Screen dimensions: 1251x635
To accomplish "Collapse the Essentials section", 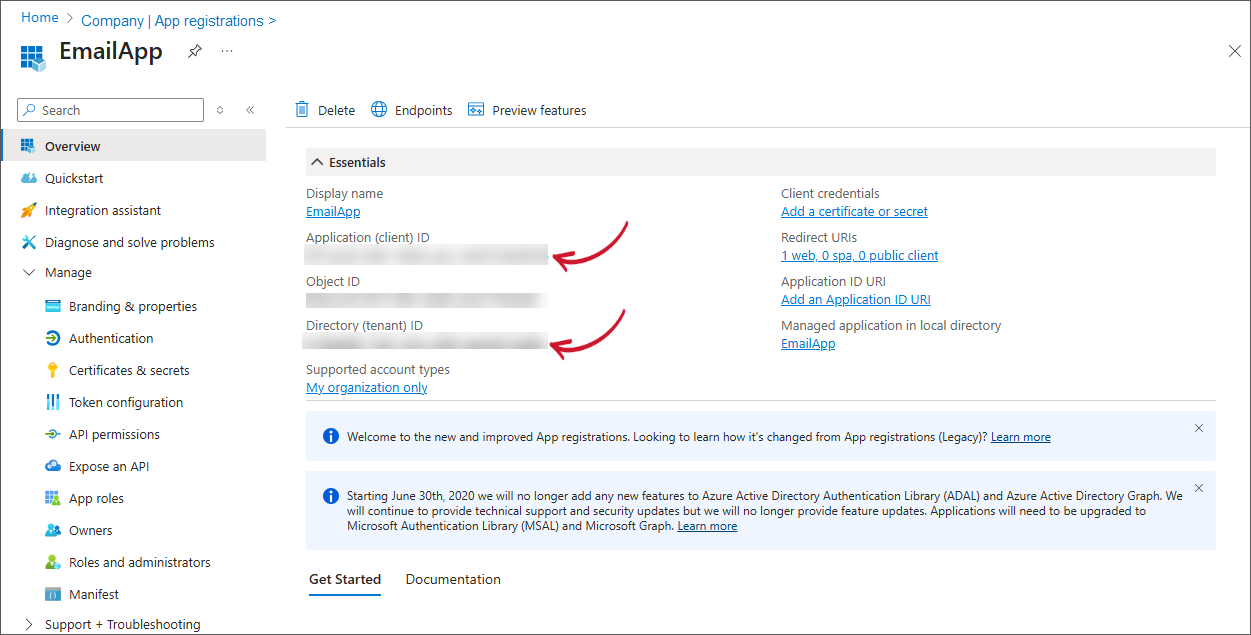I will (x=317, y=162).
